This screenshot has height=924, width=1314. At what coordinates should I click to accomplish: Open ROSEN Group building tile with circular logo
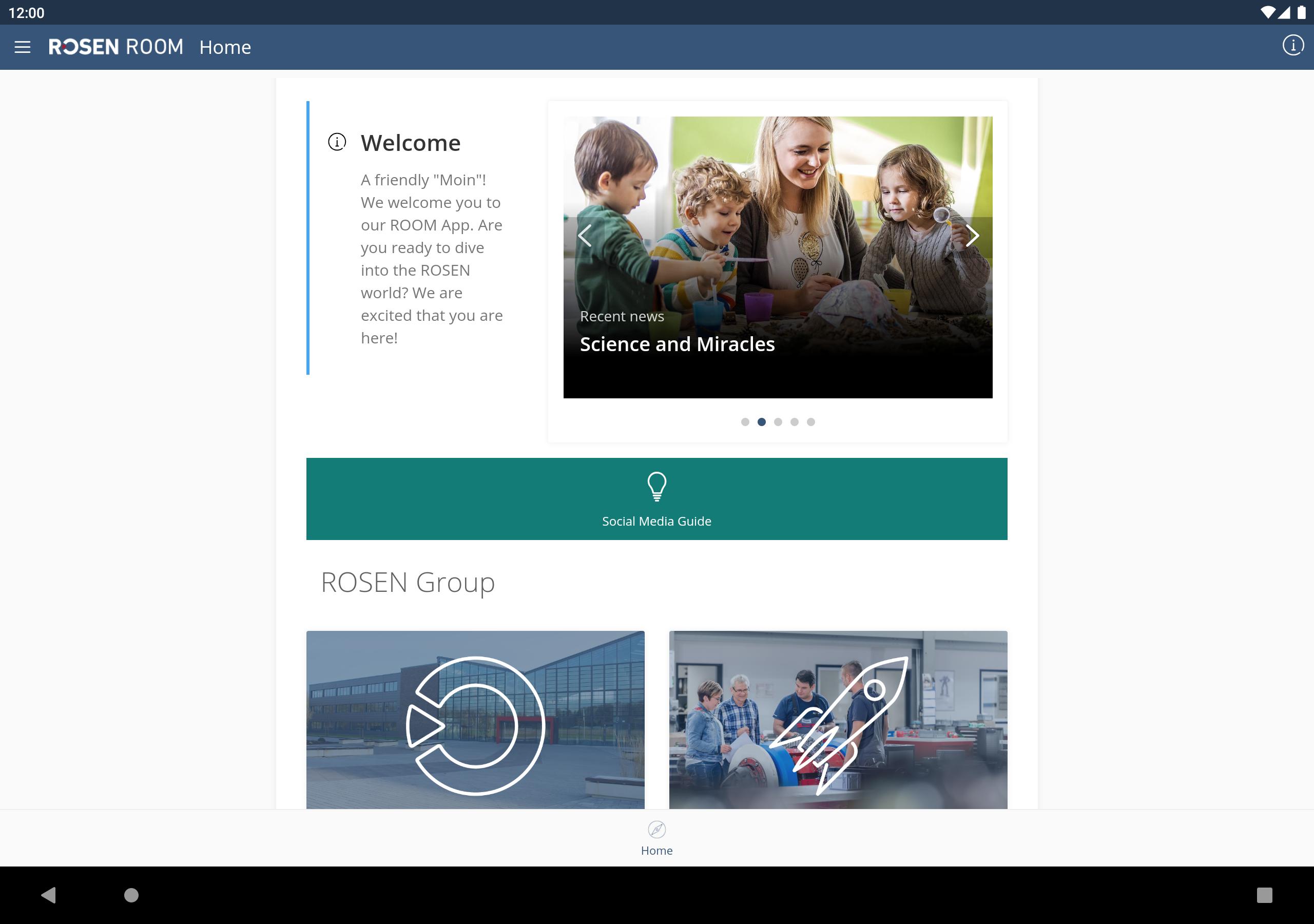[475, 720]
